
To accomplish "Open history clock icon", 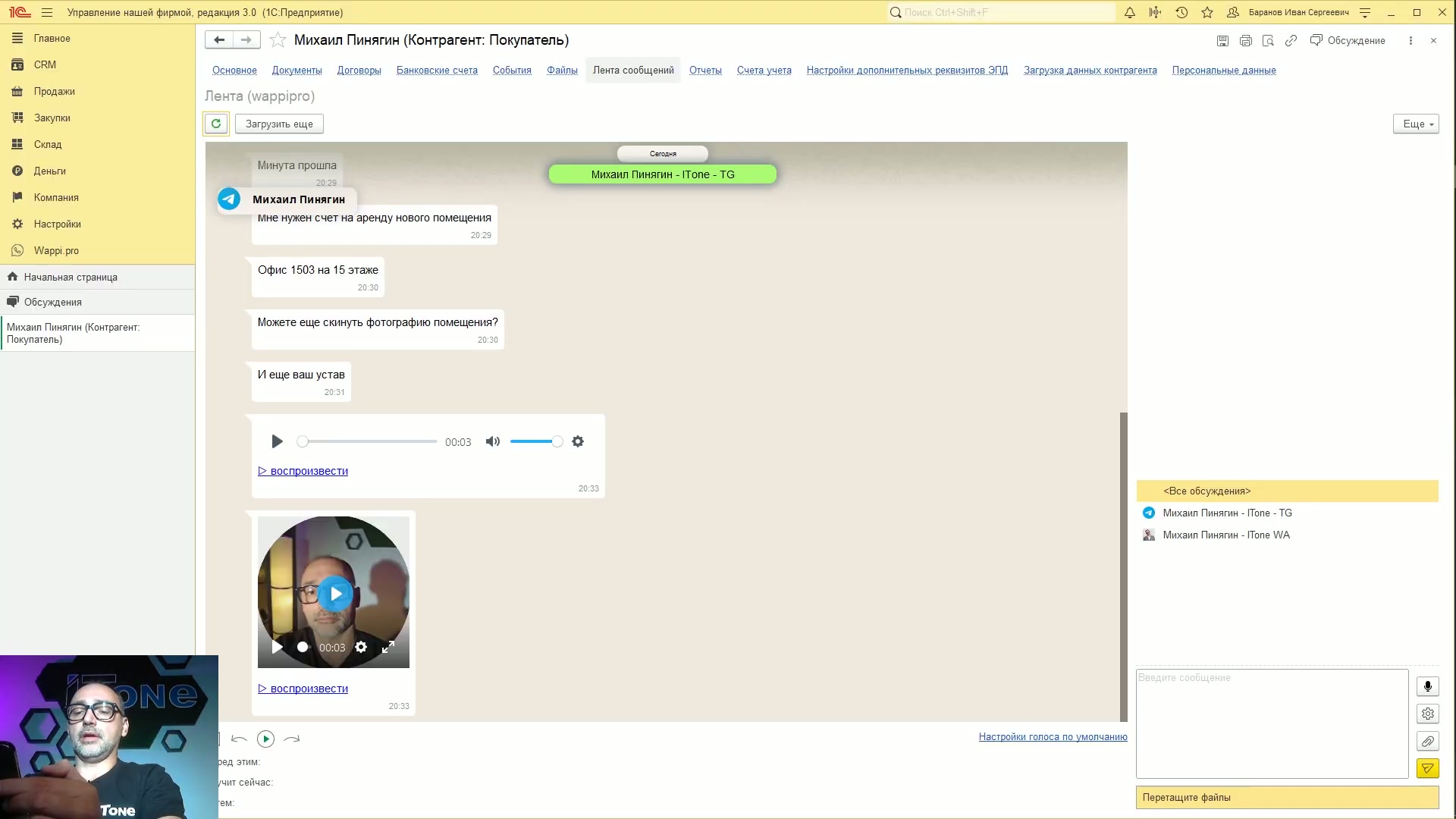I will click(1181, 12).
